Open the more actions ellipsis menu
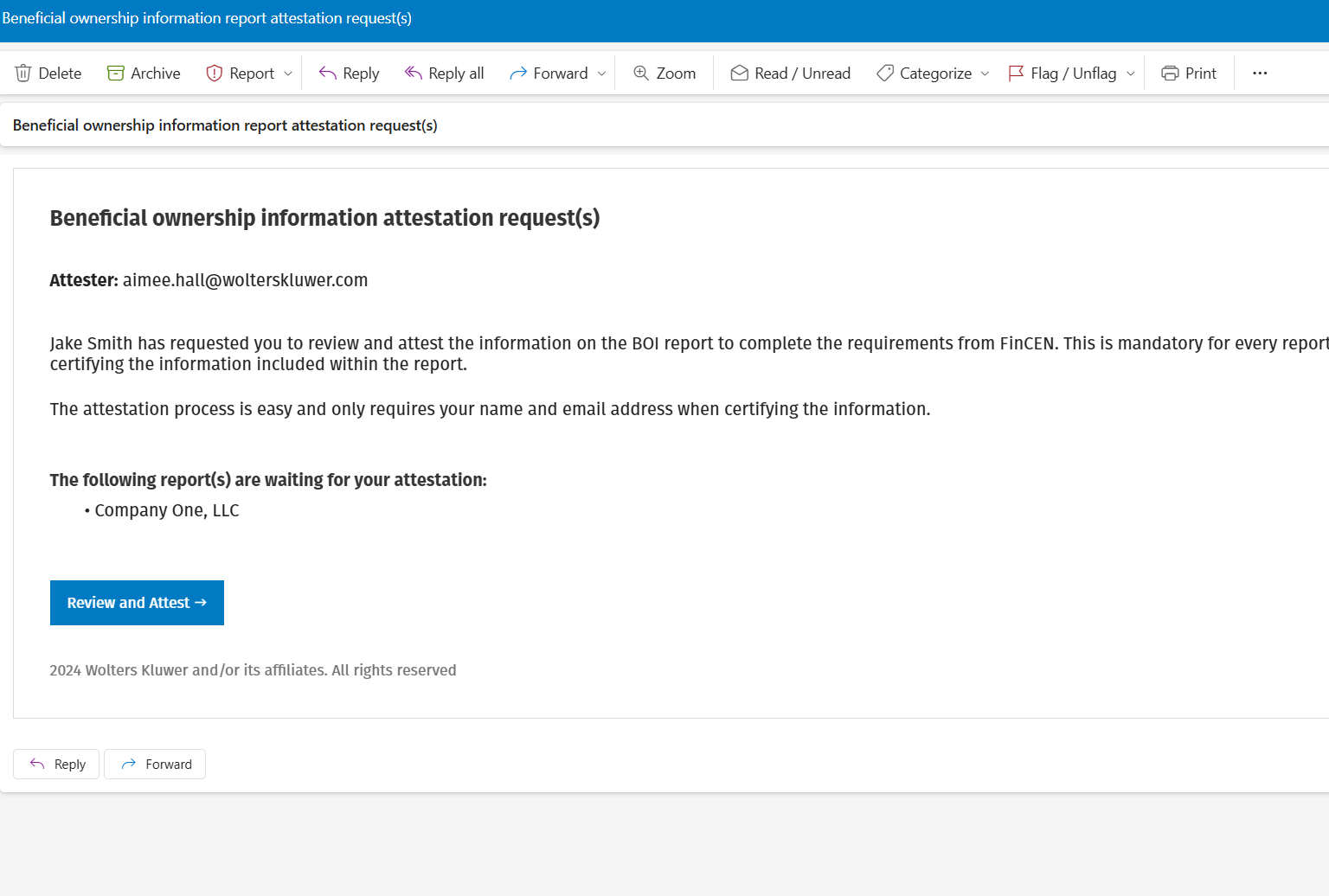 click(1260, 74)
